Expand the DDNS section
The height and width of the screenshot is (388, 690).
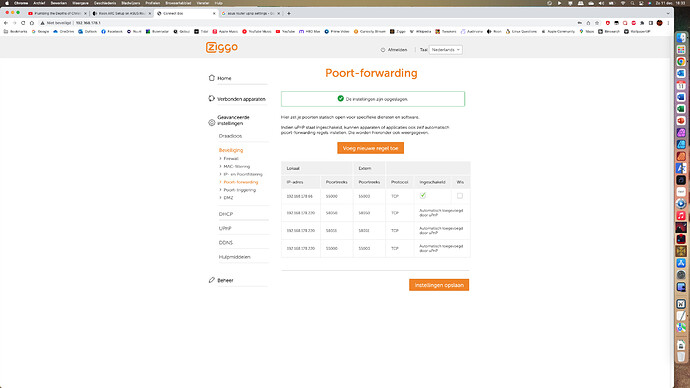click(x=226, y=243)
